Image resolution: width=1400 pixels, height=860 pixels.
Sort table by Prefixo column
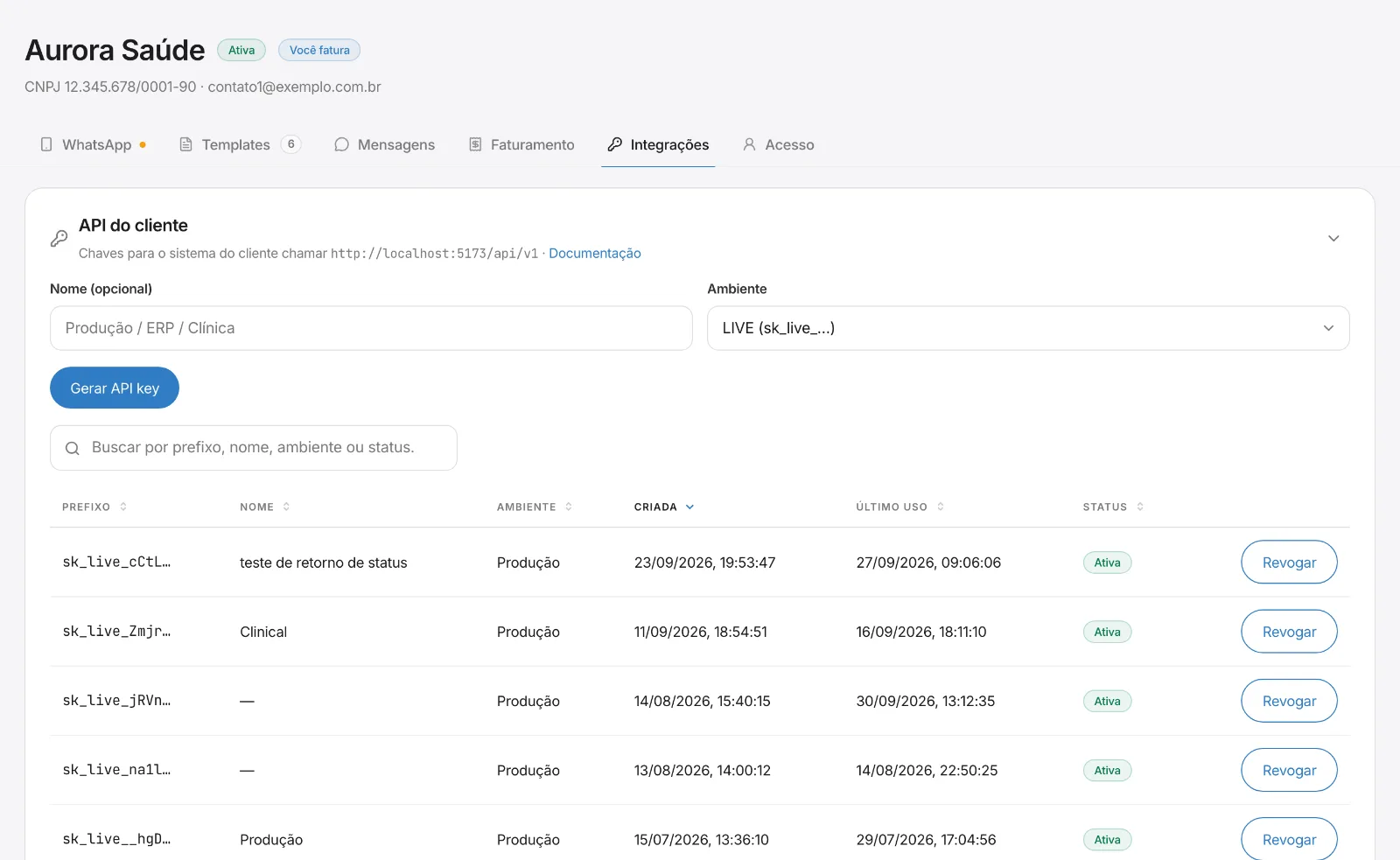94,507
